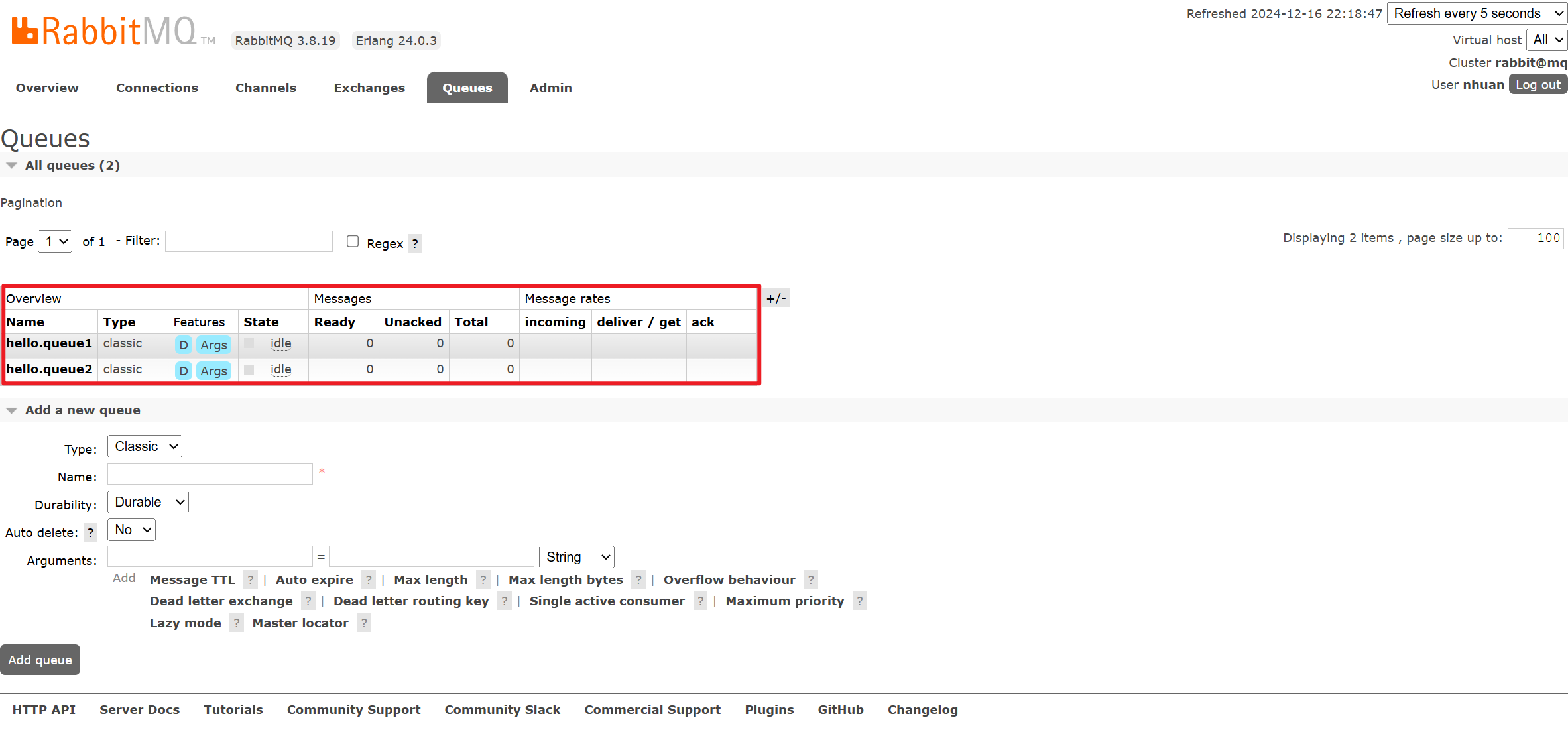
Task: Open the argument type String dropdown
Action: coord(577,557)
